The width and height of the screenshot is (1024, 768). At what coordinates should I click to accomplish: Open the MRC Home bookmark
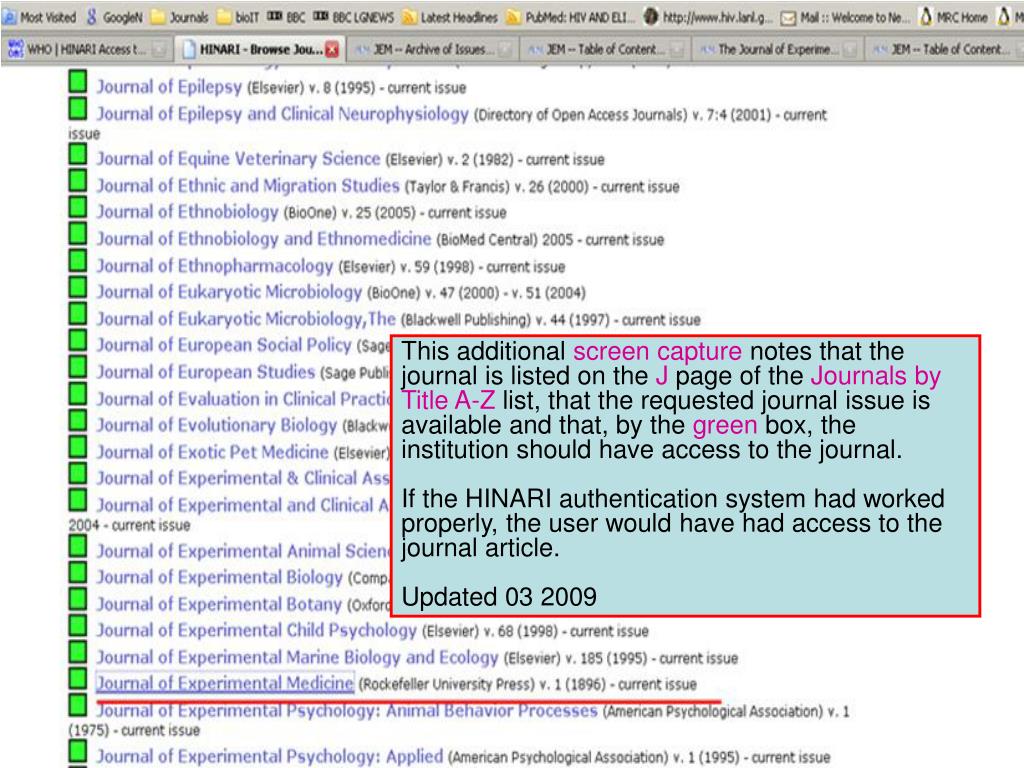[953, 17]
